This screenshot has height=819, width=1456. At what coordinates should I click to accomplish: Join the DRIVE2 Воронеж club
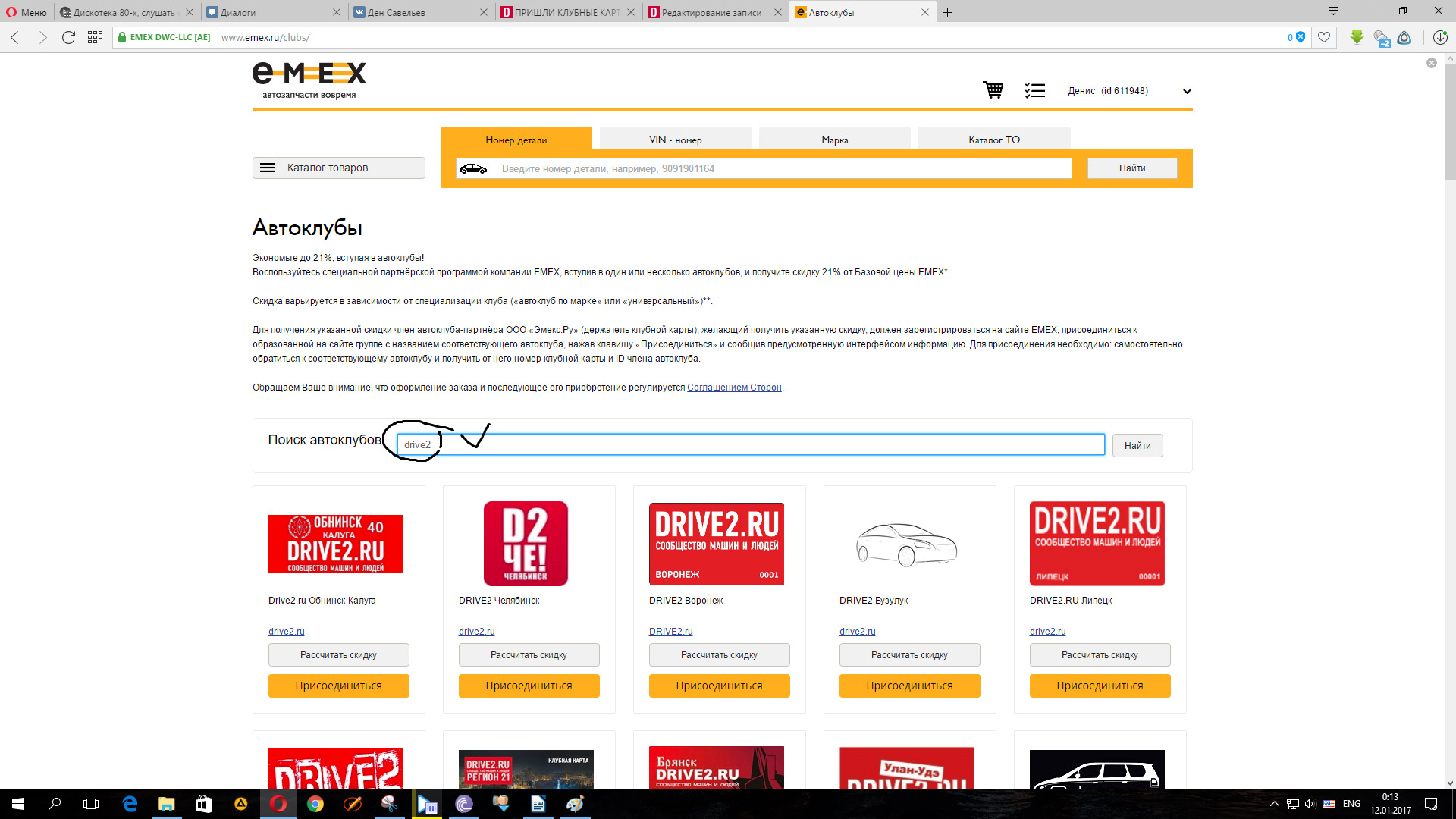(x=719, y=686)
